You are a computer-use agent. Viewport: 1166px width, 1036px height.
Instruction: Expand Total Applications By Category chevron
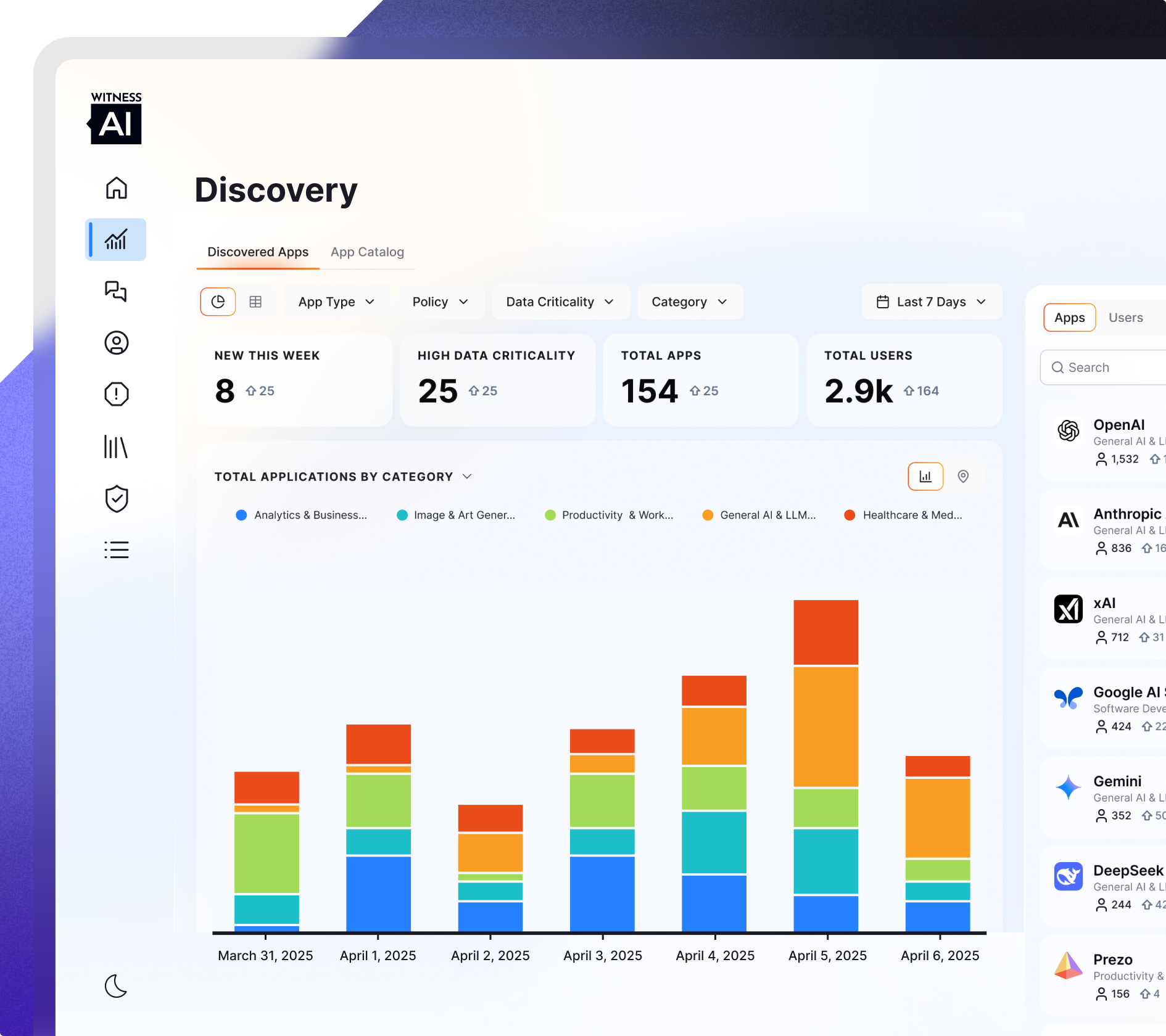[x=467, y=477]
